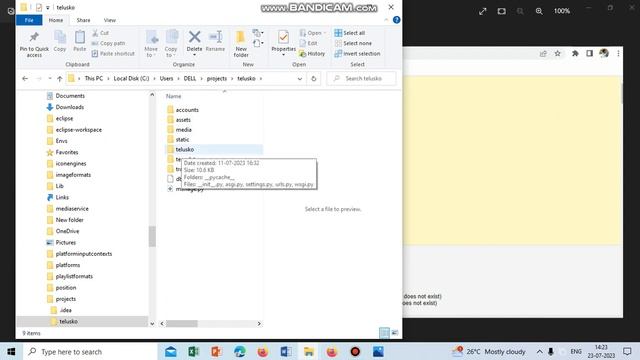Select Pictures in navigation pane
Image resolution: width=640 pixels, height=360 pixels.
(65, 242)
